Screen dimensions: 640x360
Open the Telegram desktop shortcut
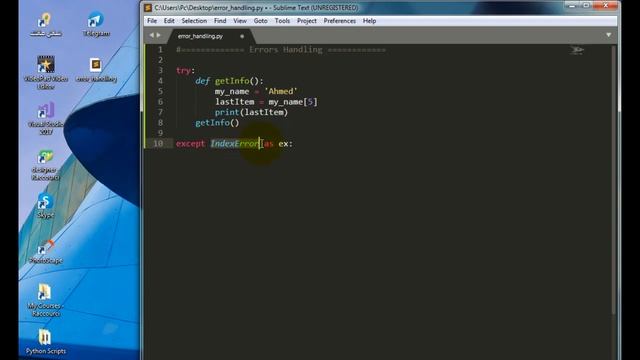pyautogui.click(x=96, y=24)
